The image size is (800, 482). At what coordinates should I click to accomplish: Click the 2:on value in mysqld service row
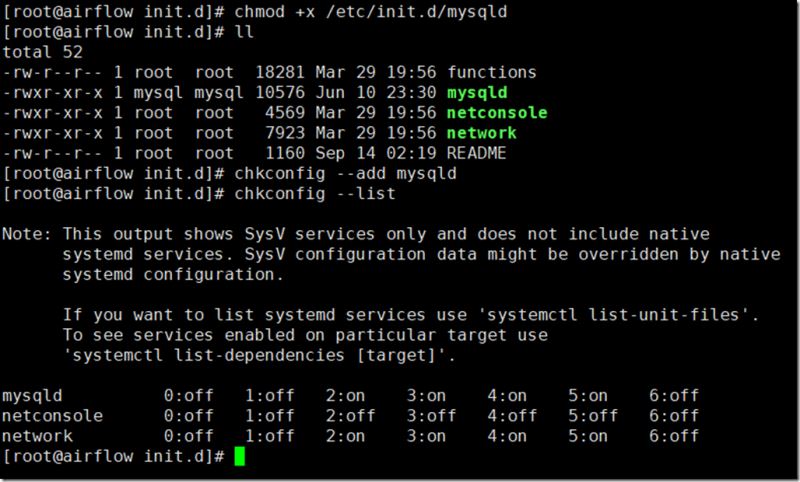345,396
